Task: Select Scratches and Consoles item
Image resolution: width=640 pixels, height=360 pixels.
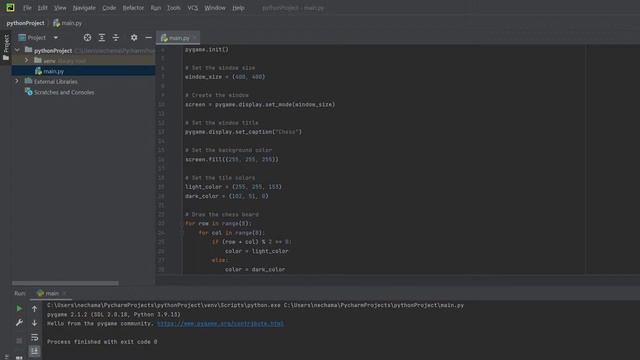Action: coord(60,92)
